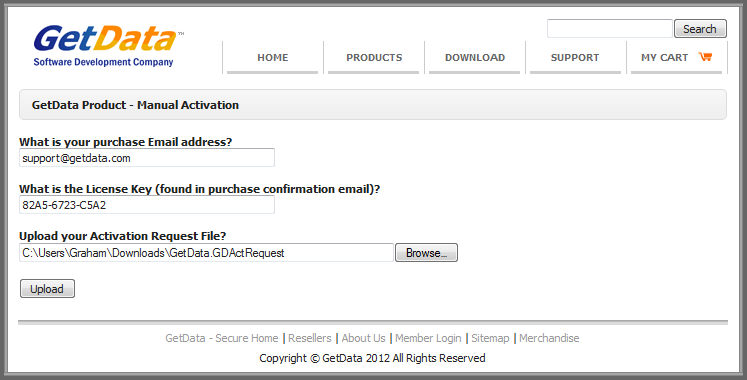This screenshot has height=380, width=747.
Task: Open GetData - Secure Home footer link
Action: click(x=222, y=338)
